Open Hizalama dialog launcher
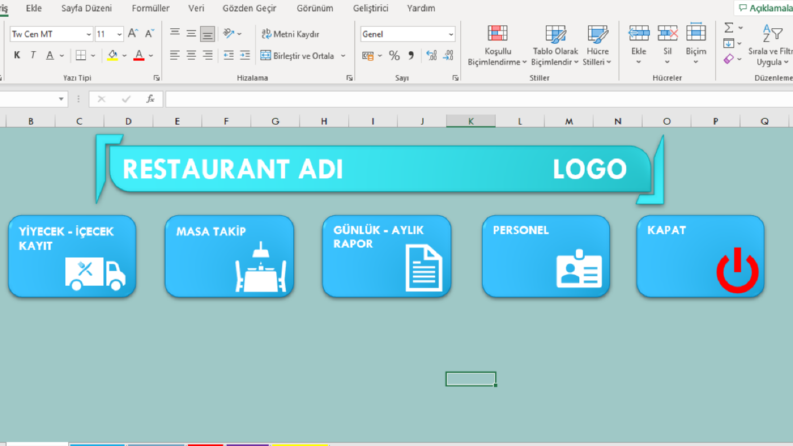Image resolution: width=793 pixels, height=446 pixels. (x=349, y=78)
